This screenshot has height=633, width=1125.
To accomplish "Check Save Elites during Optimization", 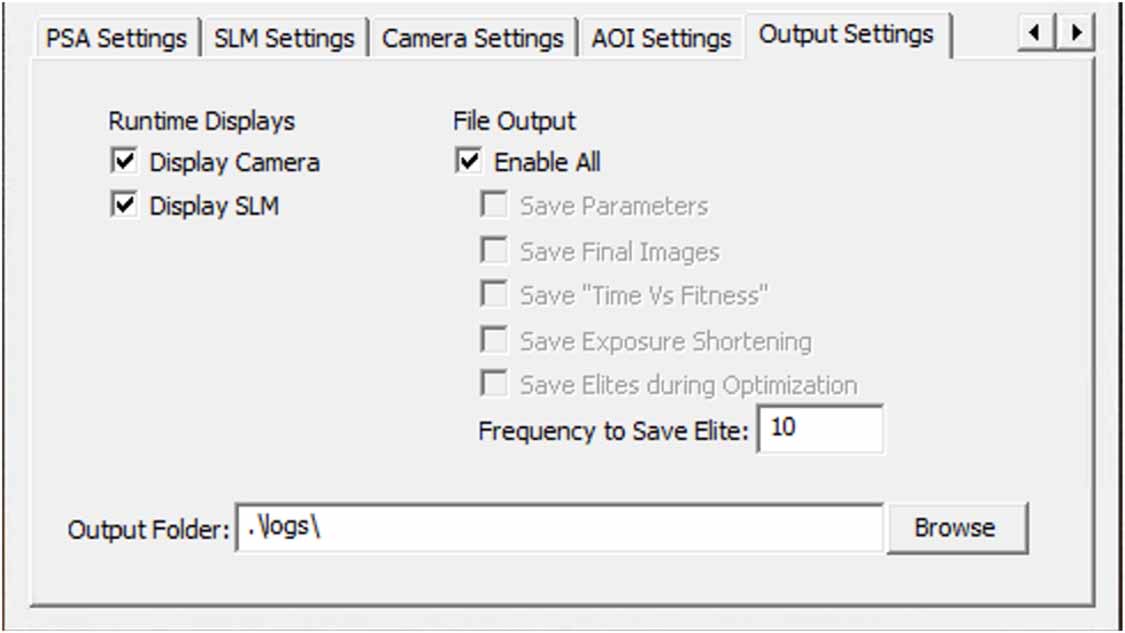I will [494, 384].
